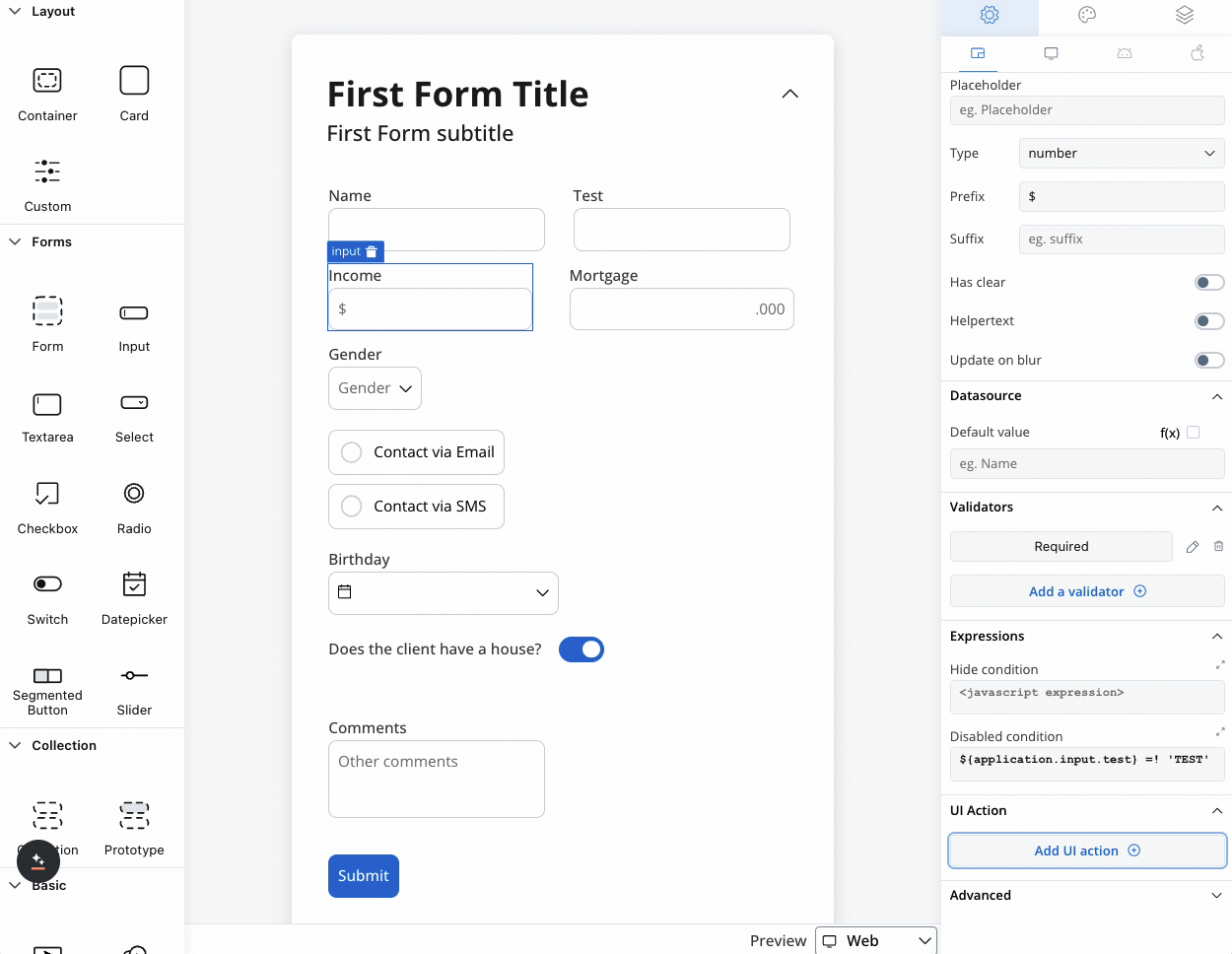Pick the Card component icon

[x=134, y=80]
